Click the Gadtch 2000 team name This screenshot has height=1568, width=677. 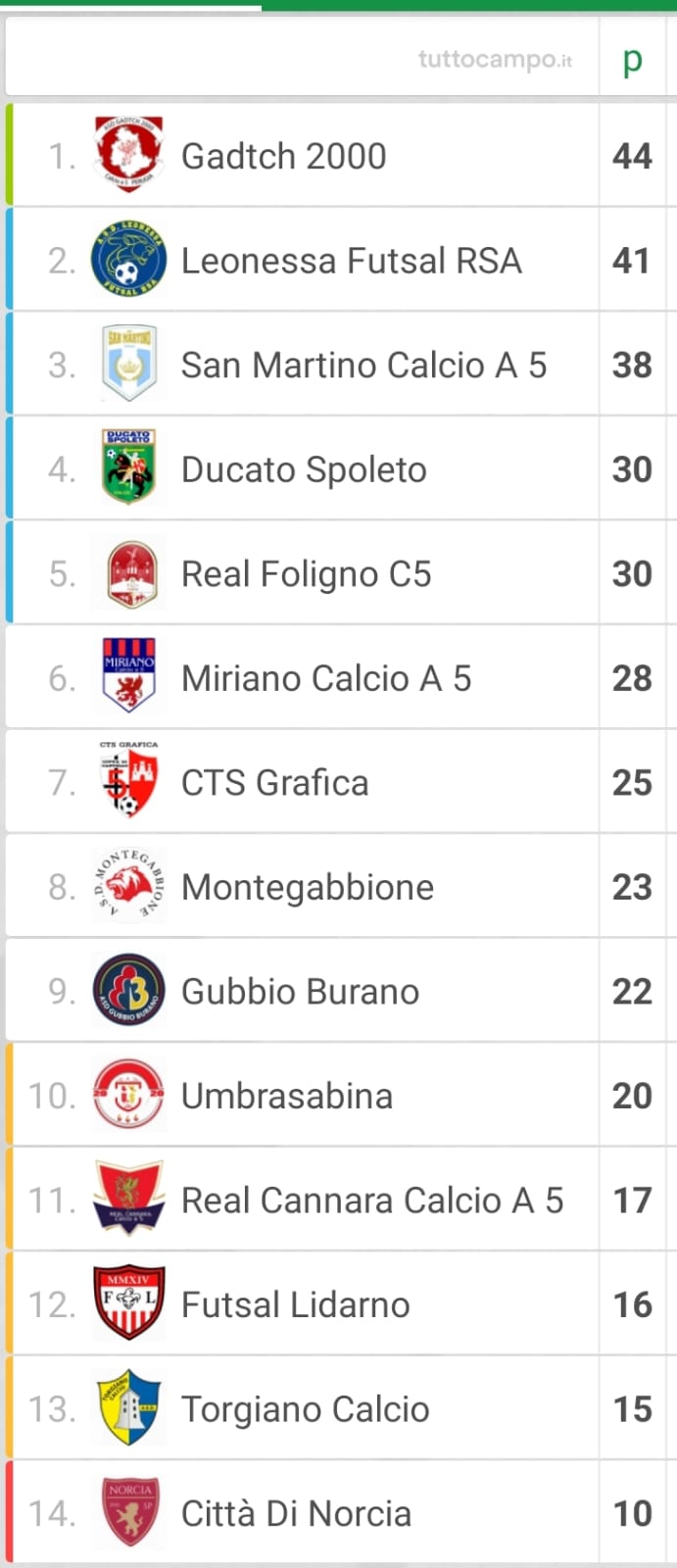(284, 156)
